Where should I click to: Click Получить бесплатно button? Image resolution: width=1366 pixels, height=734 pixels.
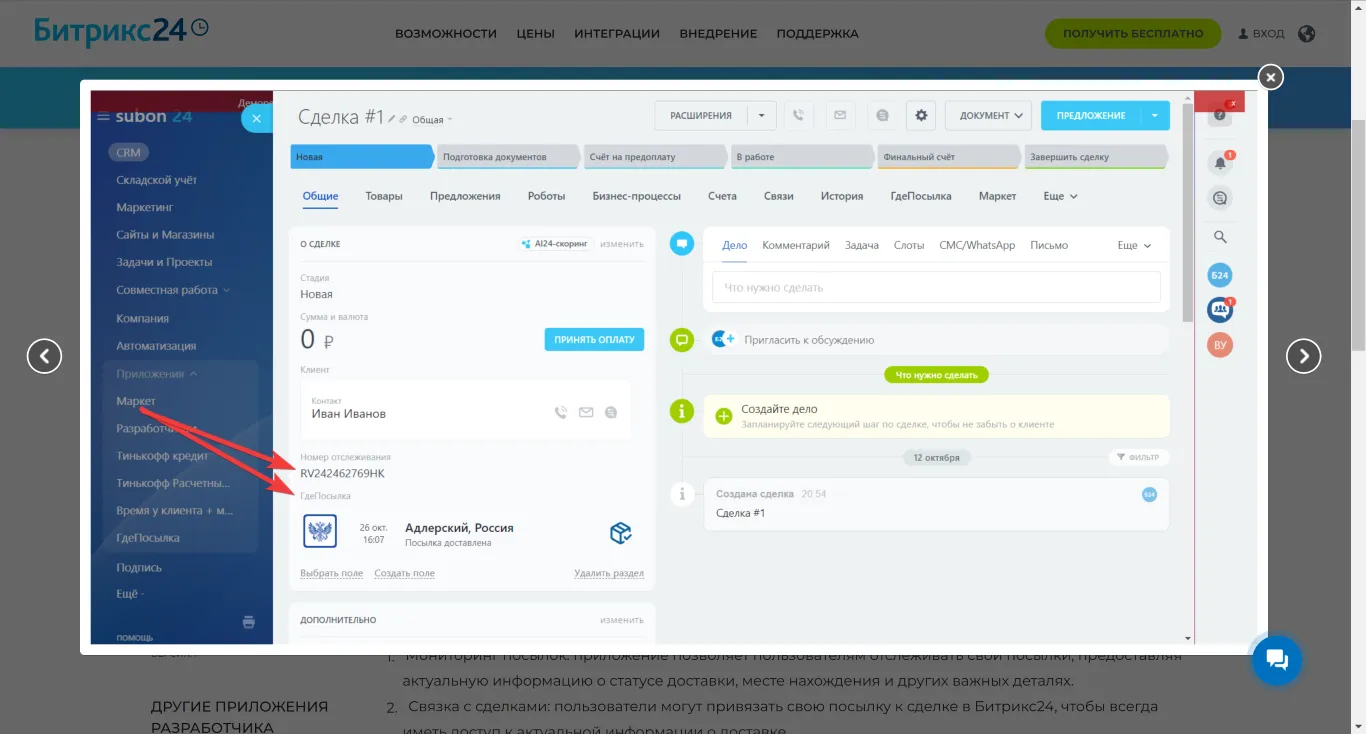point(1132,33)
